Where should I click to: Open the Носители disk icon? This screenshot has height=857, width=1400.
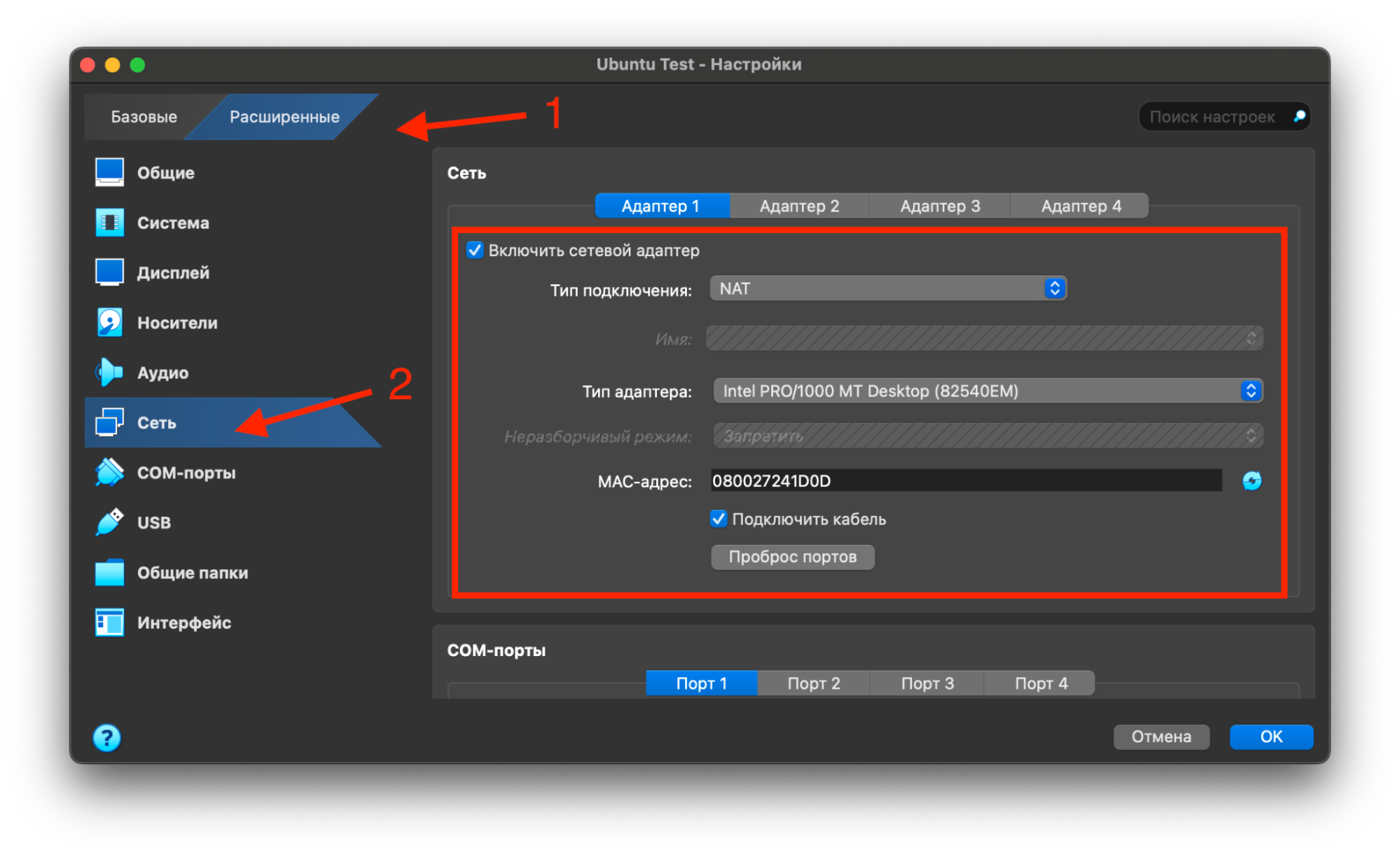[109, 323]
